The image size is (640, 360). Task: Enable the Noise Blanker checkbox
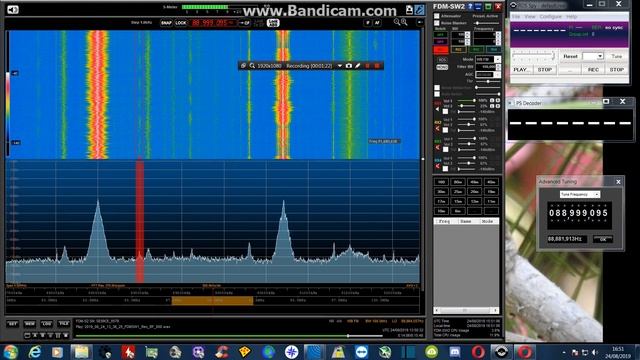(437, 23)
